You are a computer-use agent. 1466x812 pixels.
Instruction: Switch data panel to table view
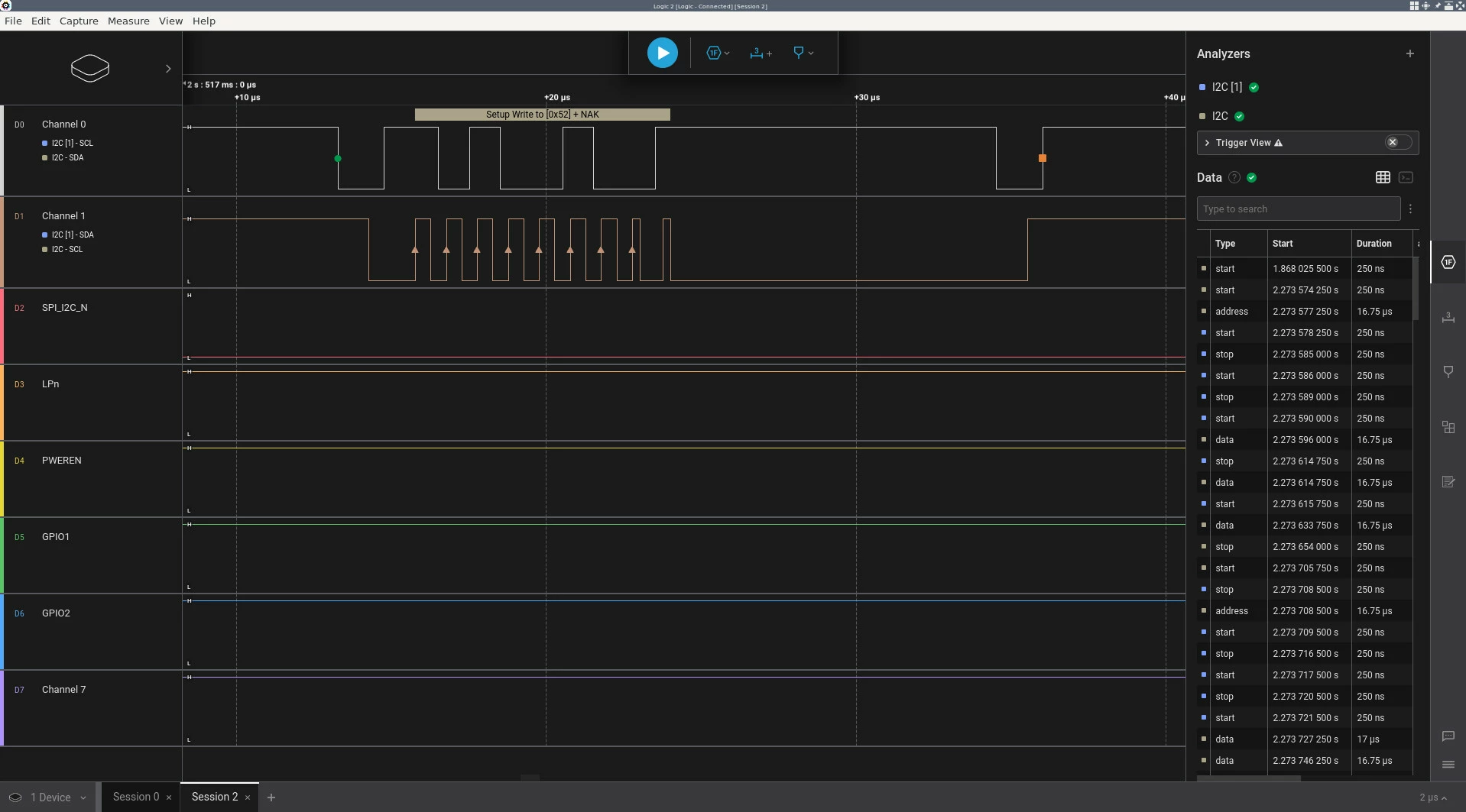coord(1383,177)
